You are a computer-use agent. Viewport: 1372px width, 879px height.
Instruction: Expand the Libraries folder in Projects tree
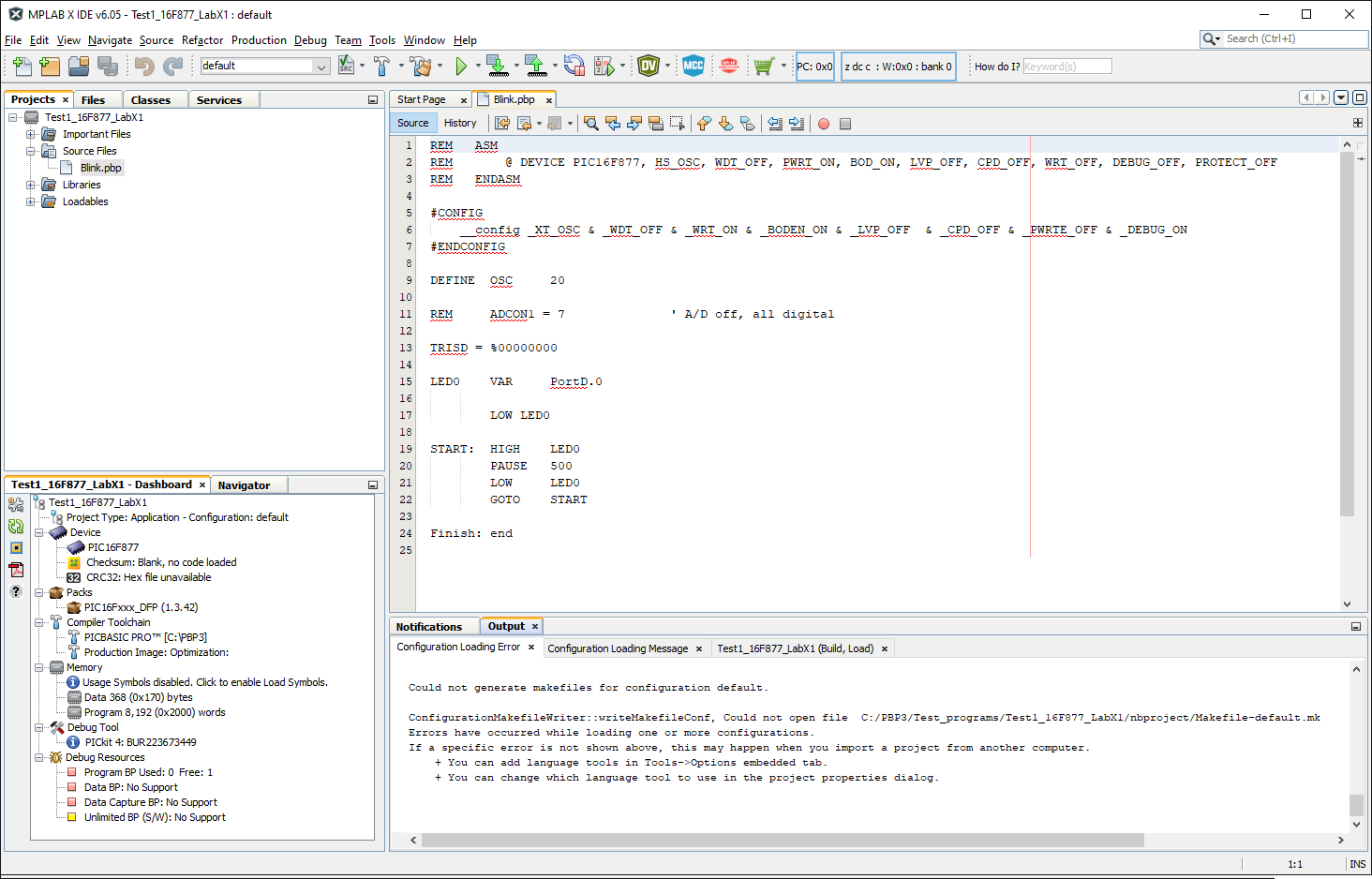pyautogui.click(x=31, y=185)
